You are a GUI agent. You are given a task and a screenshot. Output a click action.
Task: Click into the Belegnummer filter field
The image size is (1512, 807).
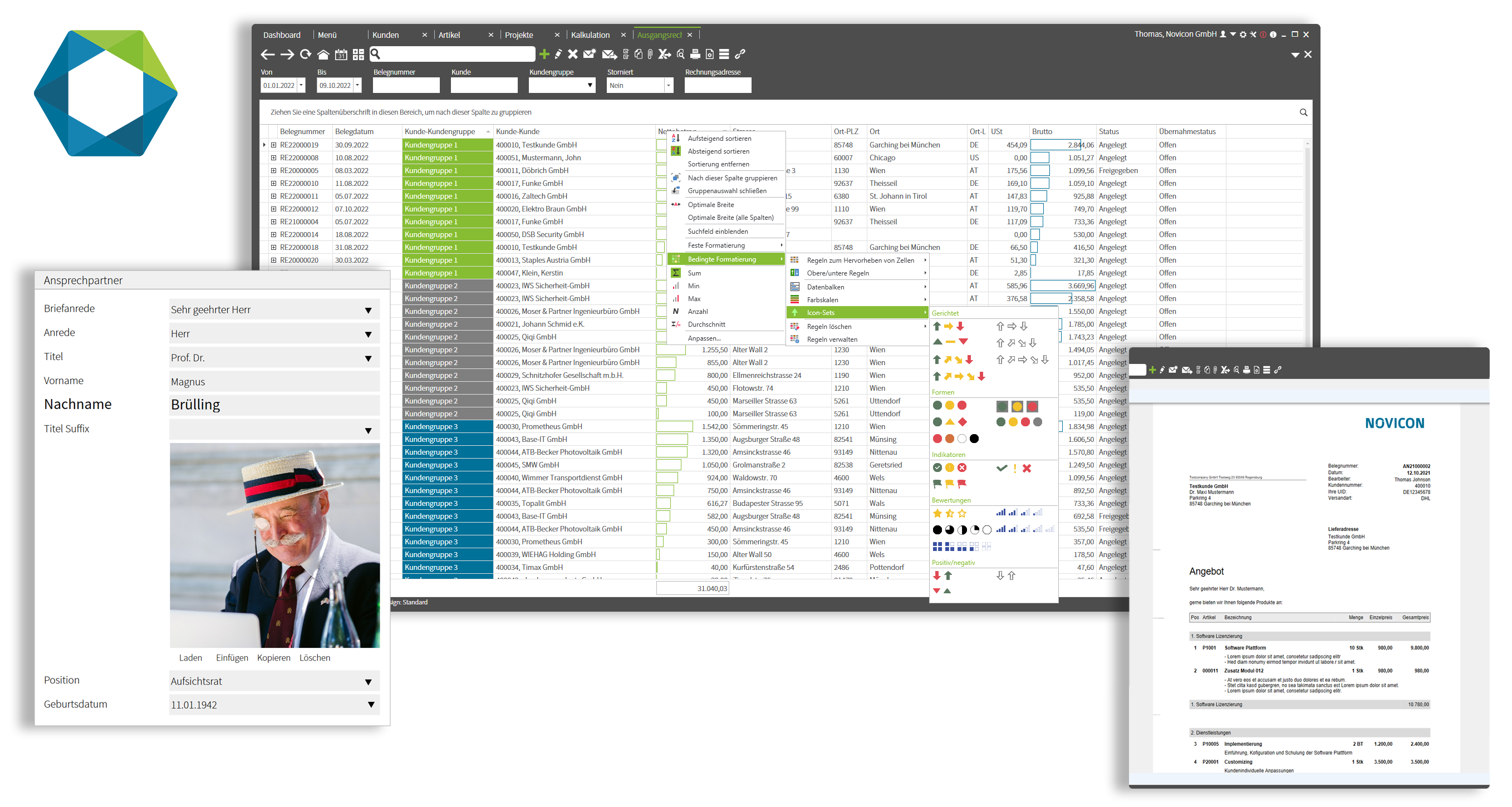(406, 86)
